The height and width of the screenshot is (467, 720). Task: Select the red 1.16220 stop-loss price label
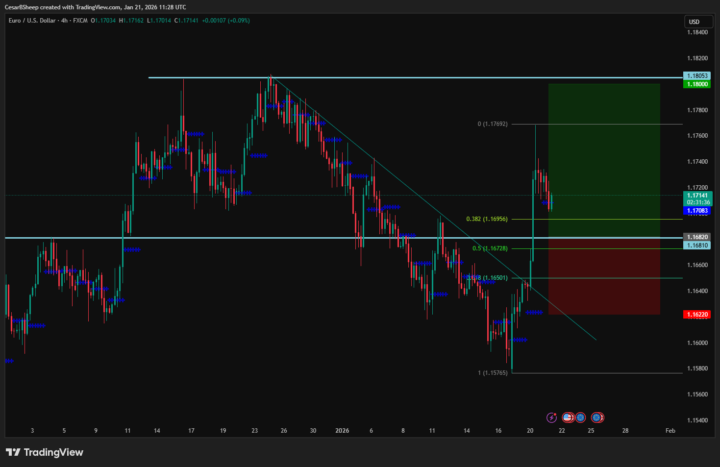pyautogui.click(x=697, y=315)
